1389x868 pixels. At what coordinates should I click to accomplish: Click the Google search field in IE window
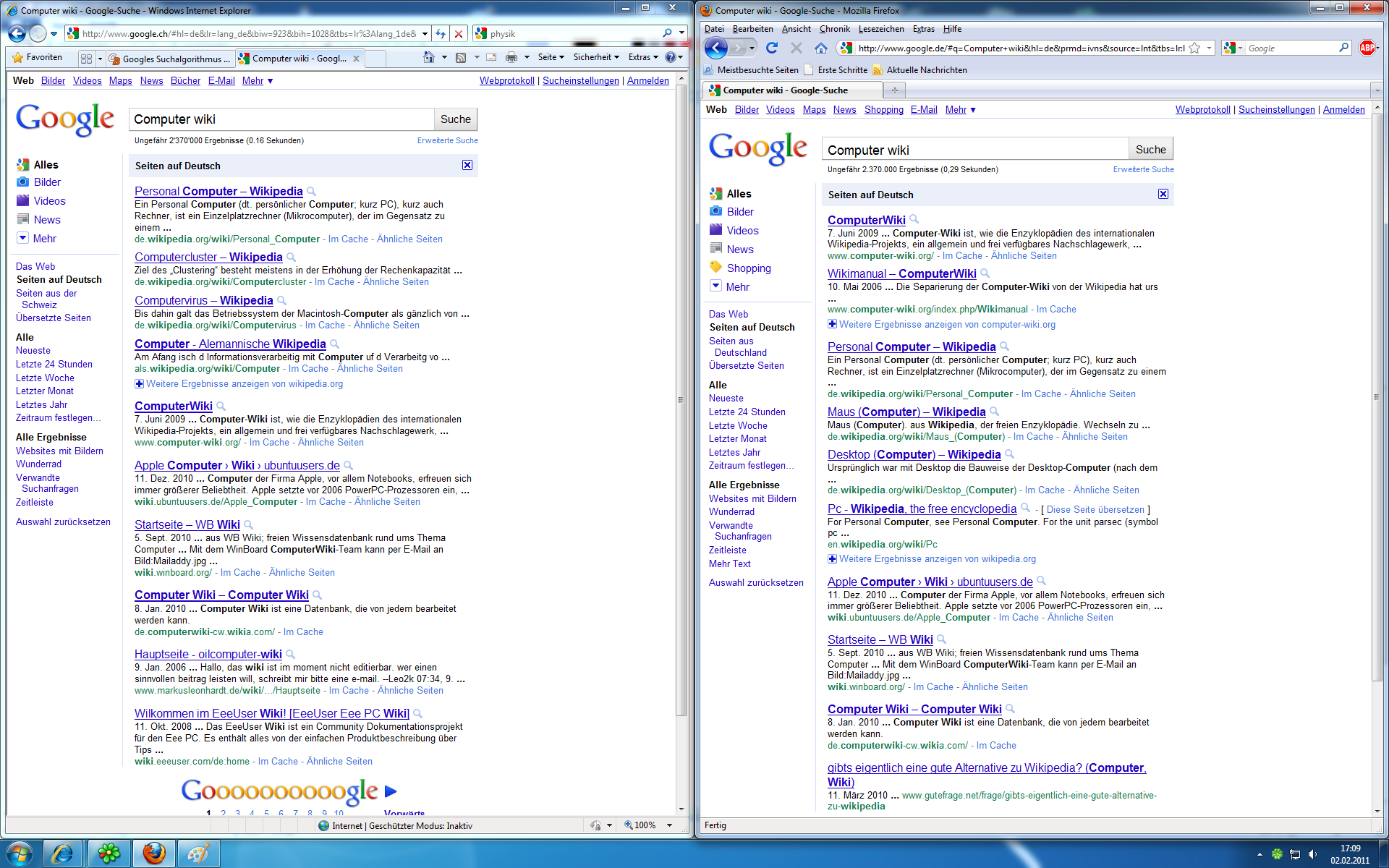pos(282,119)
